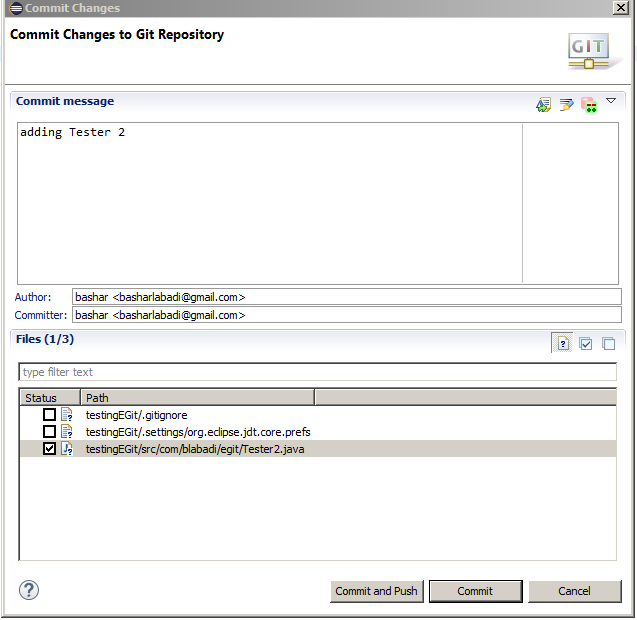Image resolution: width=637 pixels, height=620 pixels.
Task: Click the .gitignore file status icon
Action: click(67, 415)
